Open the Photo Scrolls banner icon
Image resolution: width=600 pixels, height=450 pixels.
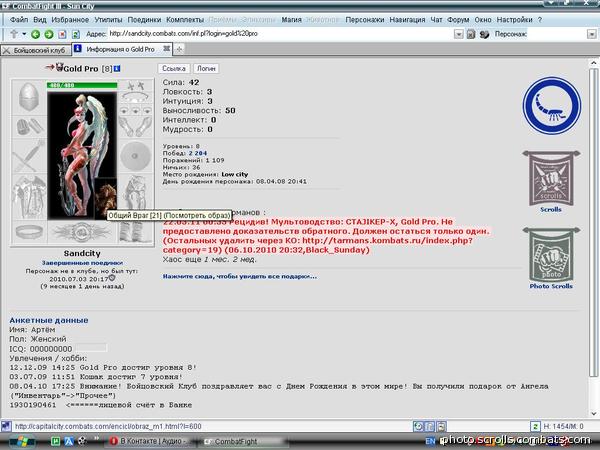coord(551,254)
